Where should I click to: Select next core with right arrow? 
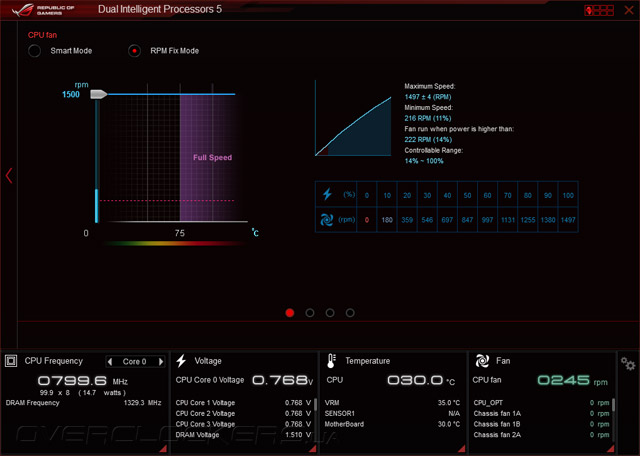coord(161,362)
